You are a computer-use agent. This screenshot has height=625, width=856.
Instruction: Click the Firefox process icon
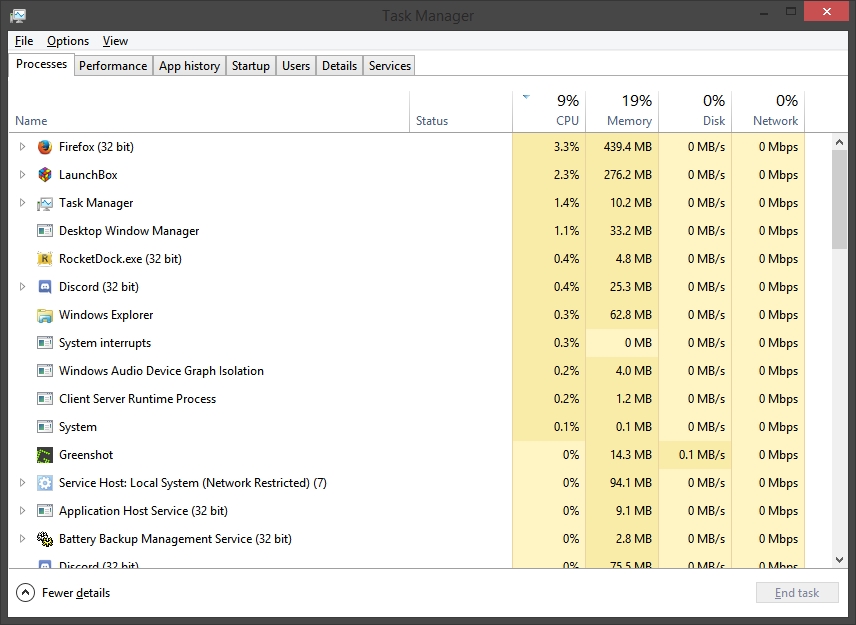point(45,147)
